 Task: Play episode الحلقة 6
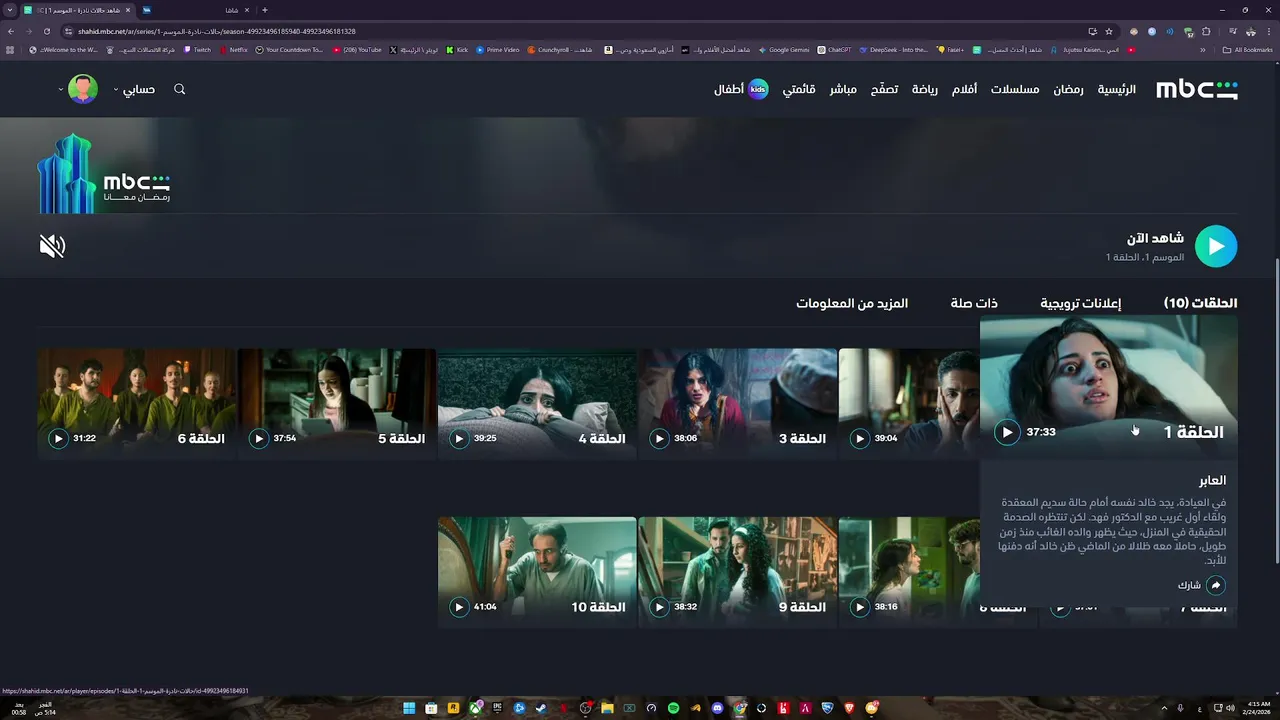[58, 438]
